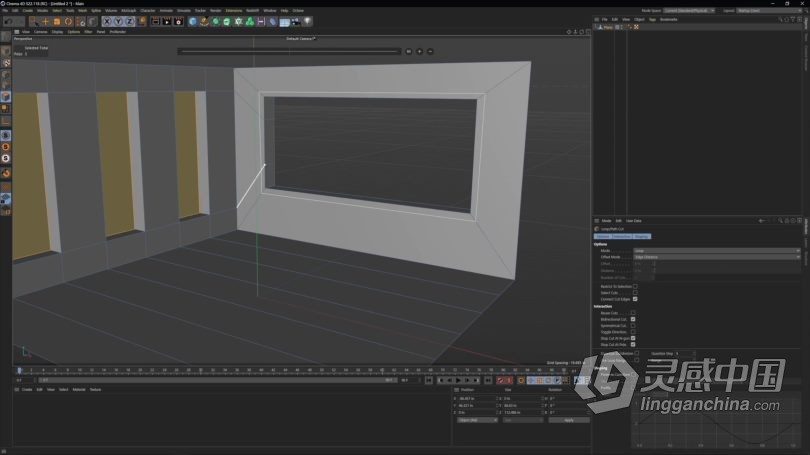Open viewport Display menu

pos(57,32)
